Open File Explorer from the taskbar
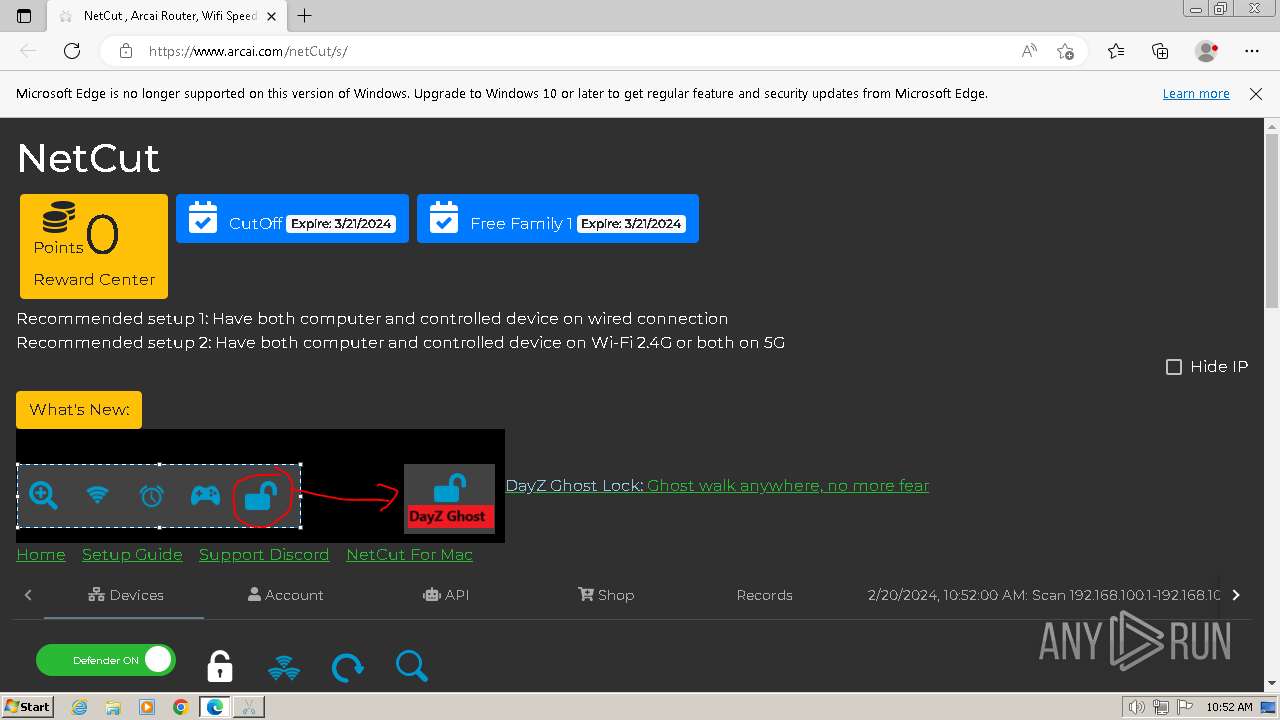 [x=113, y=707]
